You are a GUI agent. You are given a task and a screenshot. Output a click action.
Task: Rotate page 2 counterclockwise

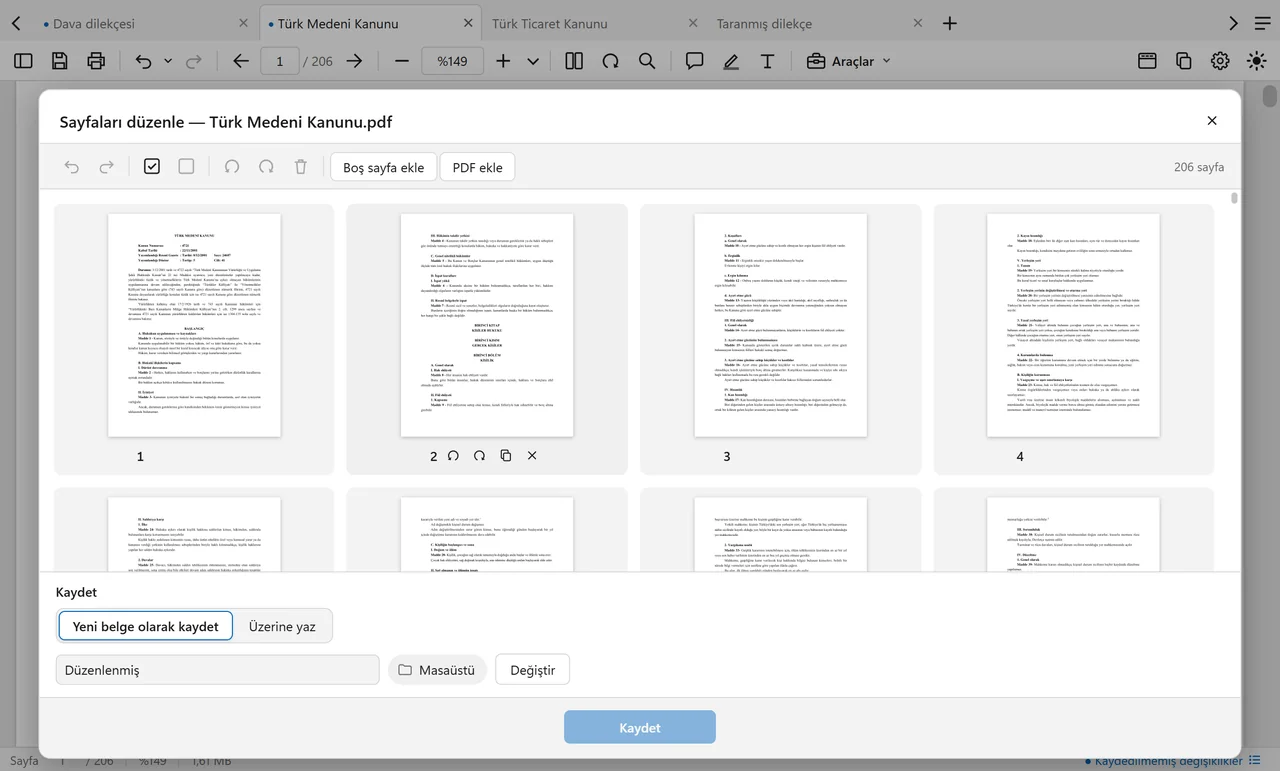(453, 456)
